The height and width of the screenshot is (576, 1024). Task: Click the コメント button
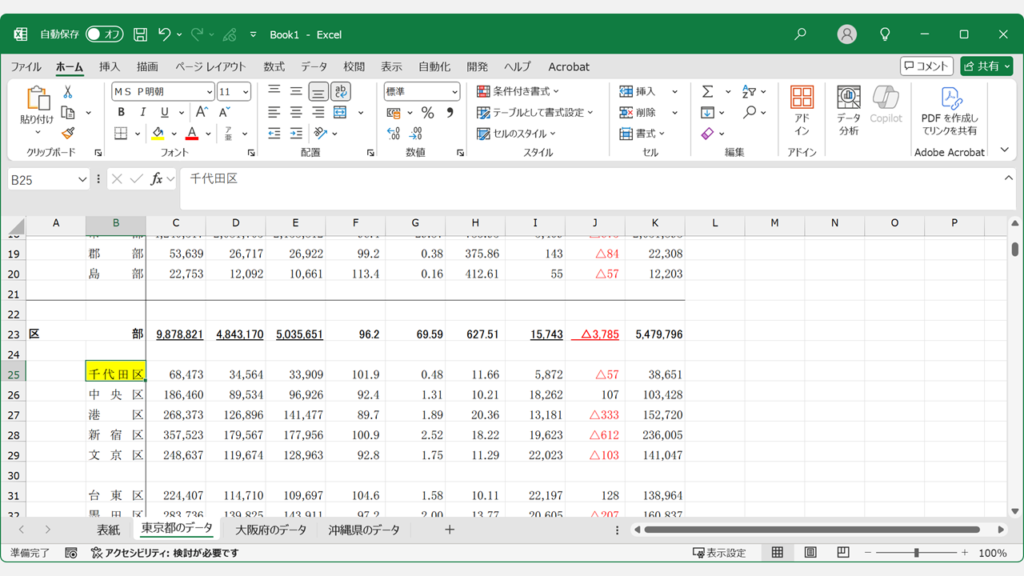coord(926,66)
